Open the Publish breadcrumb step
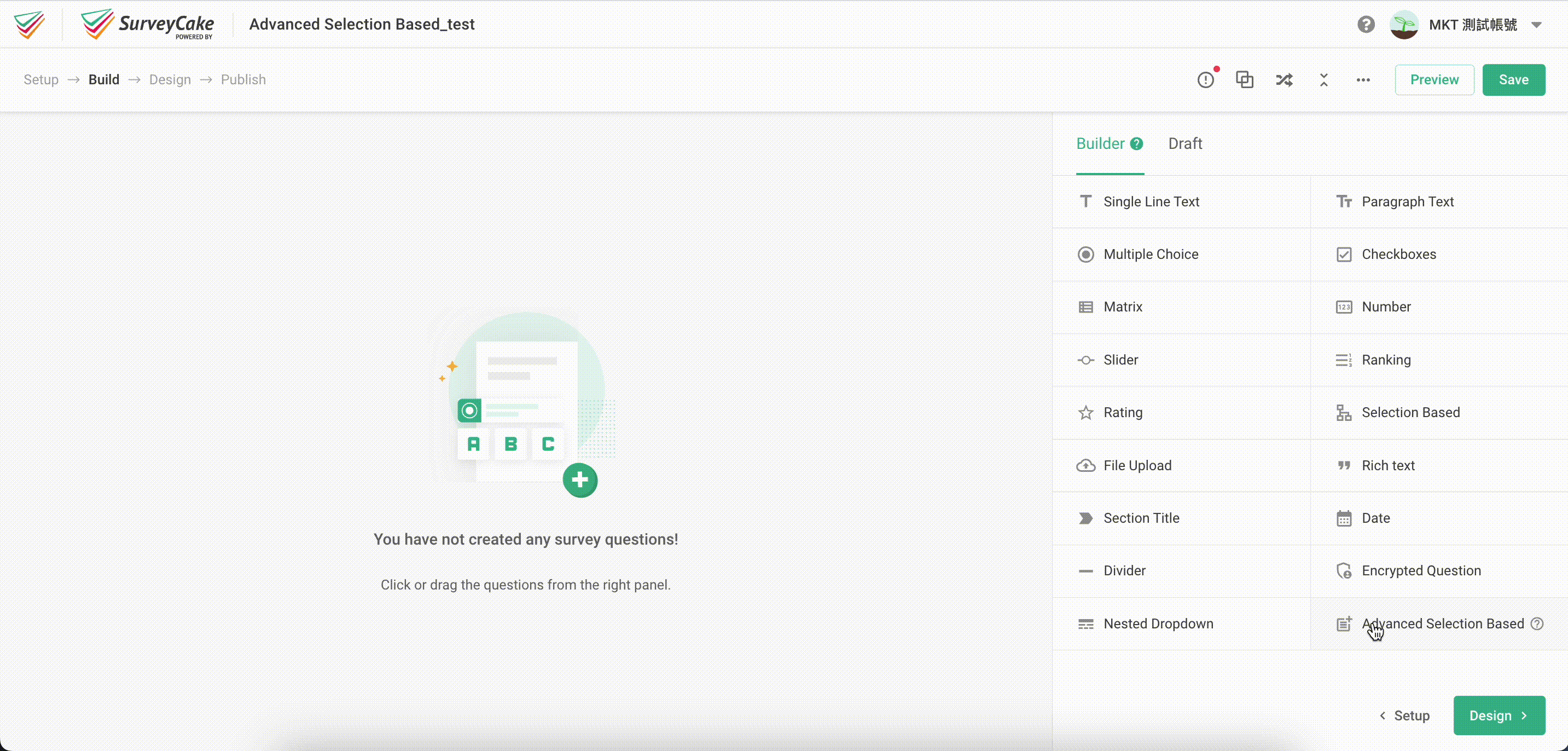Viewport: 1568px width, 751px height. [x=243, y=79]
